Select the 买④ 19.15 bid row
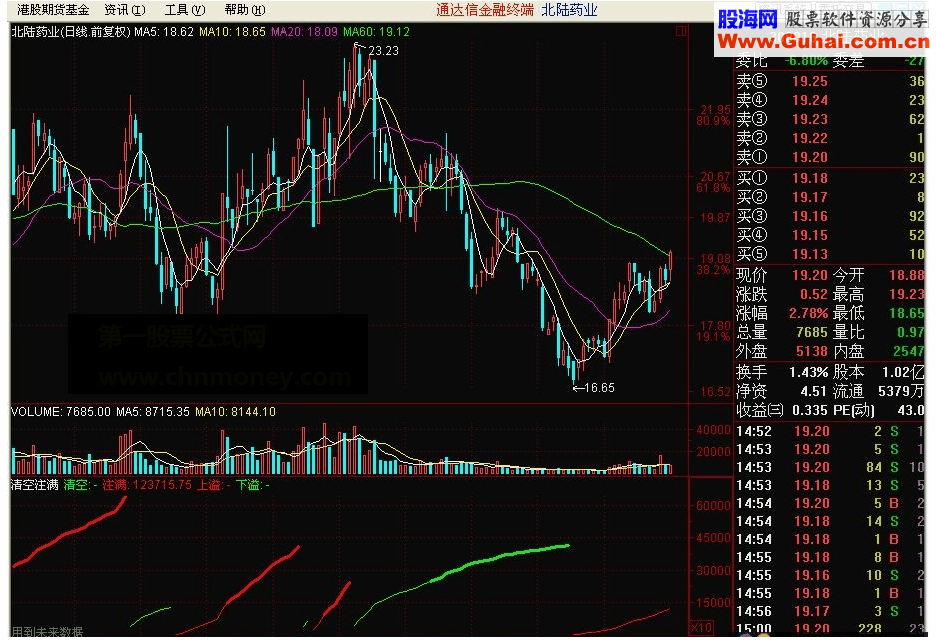 click(x=830, y=235)
